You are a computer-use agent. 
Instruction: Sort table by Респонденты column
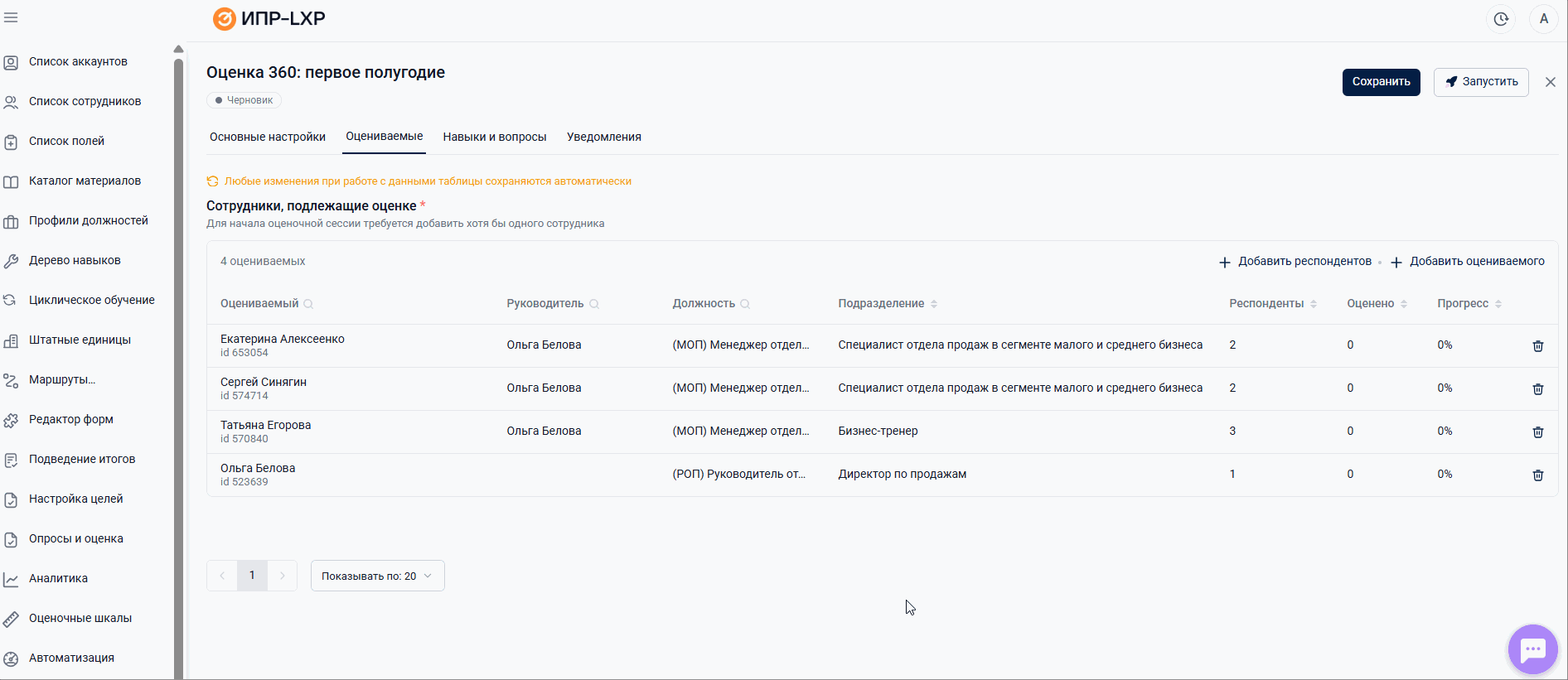pos(1314,304)
